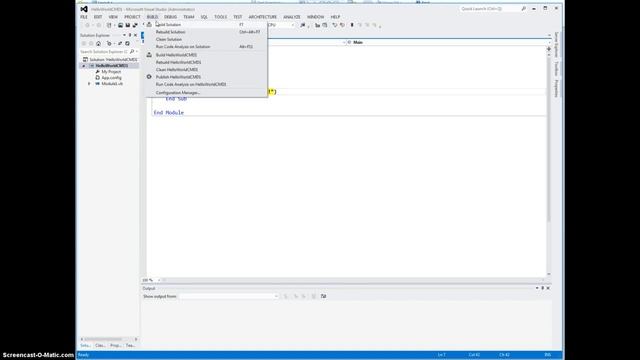Choose Rebuild HelloWorldCMD1 menu entry
This screenshot has height=360, width=640.
(206, 62)
